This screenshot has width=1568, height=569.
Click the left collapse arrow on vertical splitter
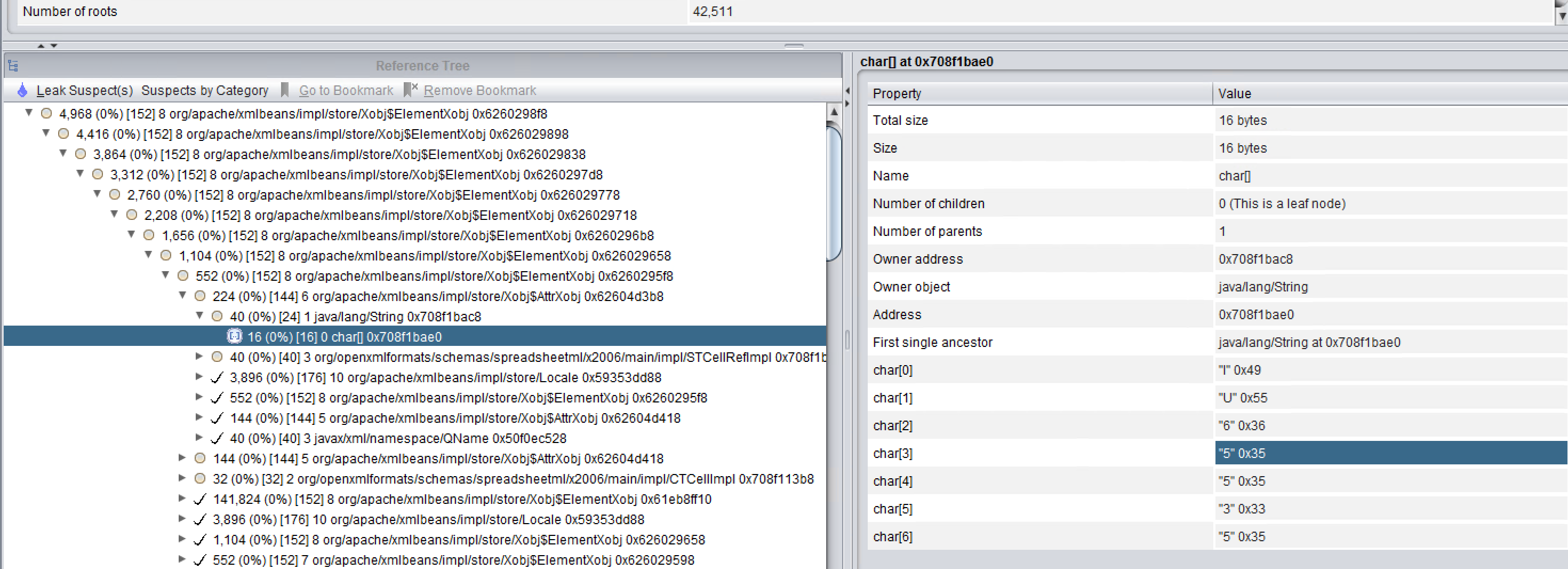tap(847, 91)
